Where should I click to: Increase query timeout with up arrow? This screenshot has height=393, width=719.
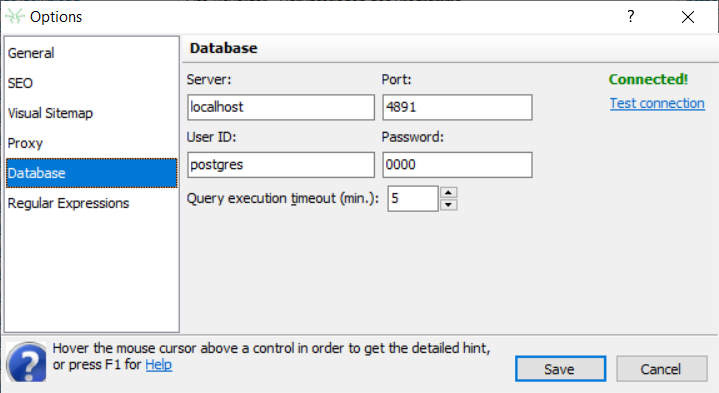click(x=448, y=193)
